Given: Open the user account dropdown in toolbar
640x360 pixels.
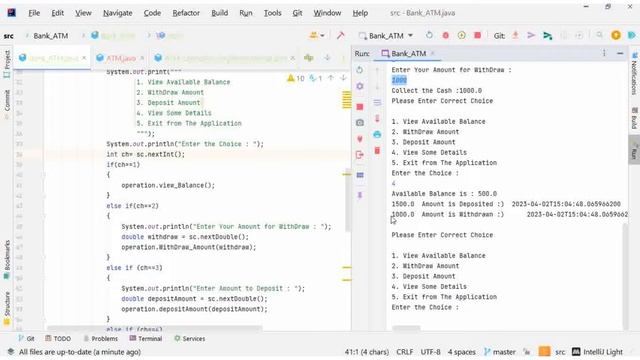Looking at the screenshot, I should click(x=317, y=36).
